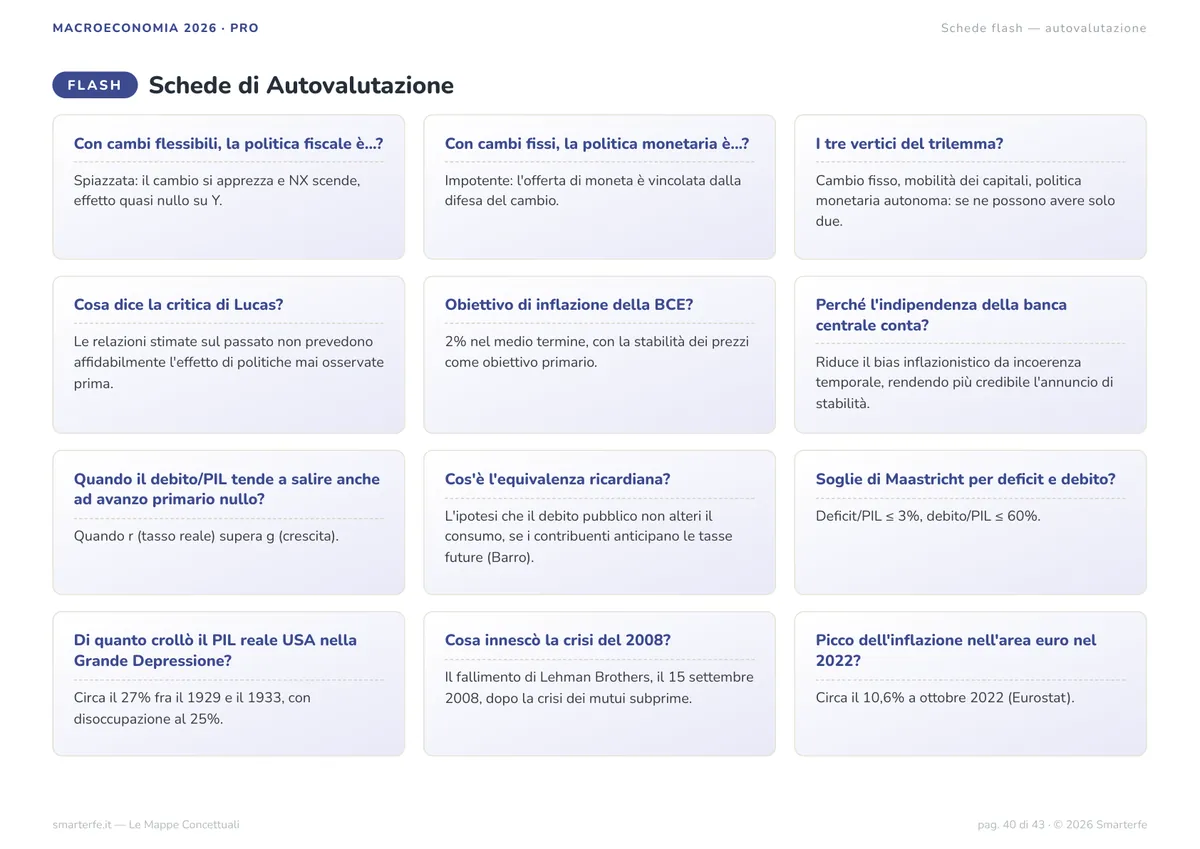
Task: Select the question "Soglie di Maastricht per deficit e debito?"
Action: (966, 479)
